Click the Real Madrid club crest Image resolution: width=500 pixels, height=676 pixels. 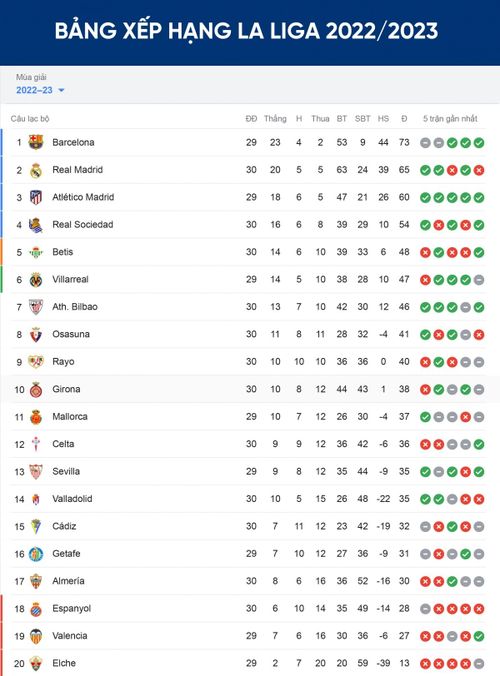(36, 170)
